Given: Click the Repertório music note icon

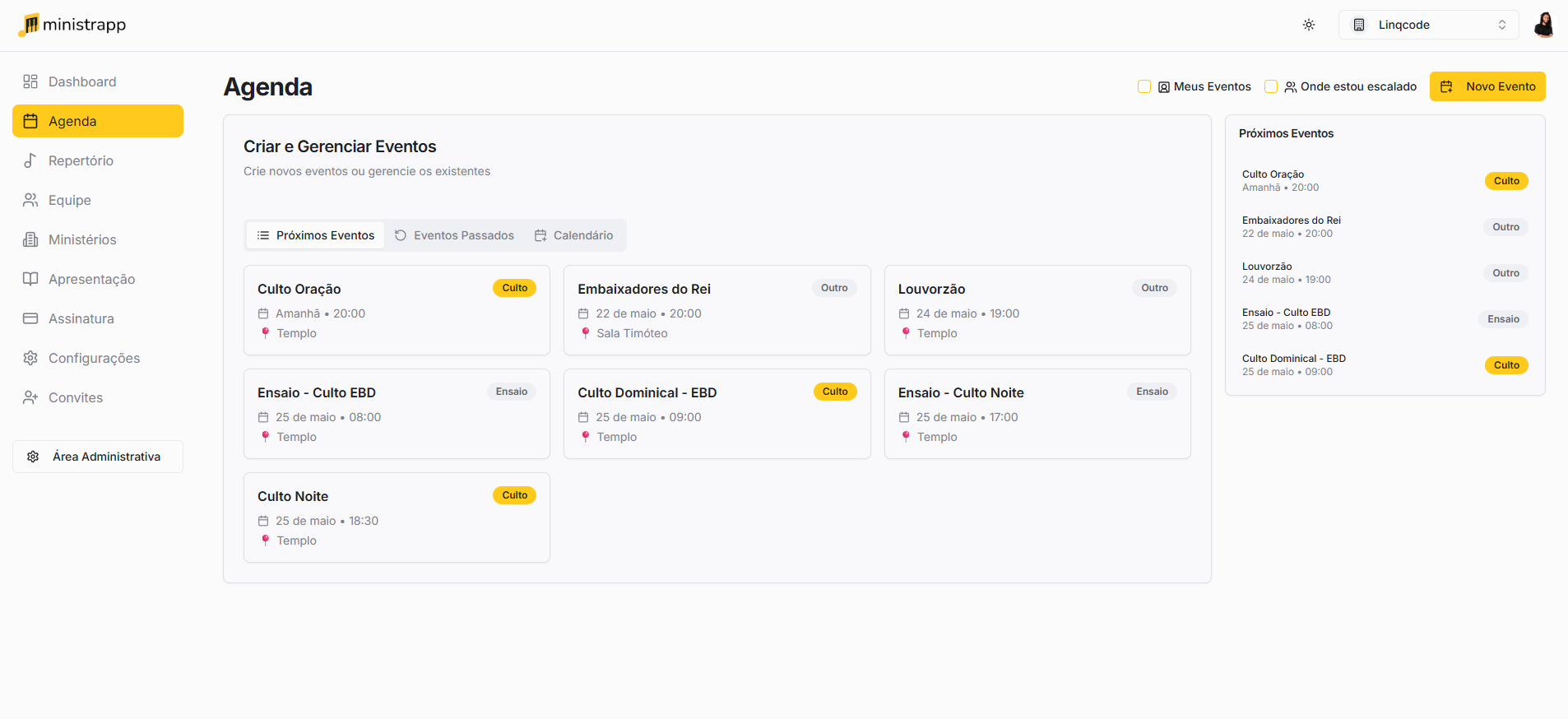Looking at the screenshot, I should click(x=30, y=160).
